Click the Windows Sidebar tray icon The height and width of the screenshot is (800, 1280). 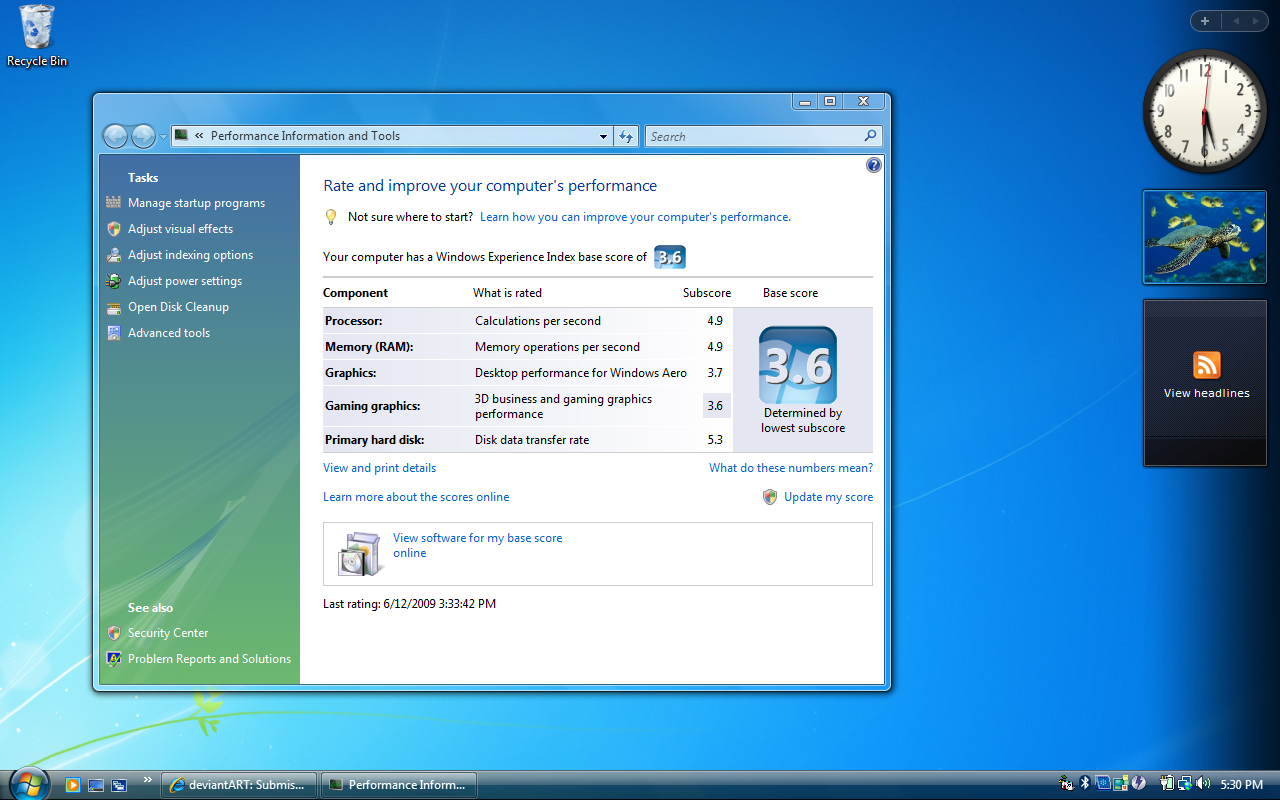[1121, 783]
